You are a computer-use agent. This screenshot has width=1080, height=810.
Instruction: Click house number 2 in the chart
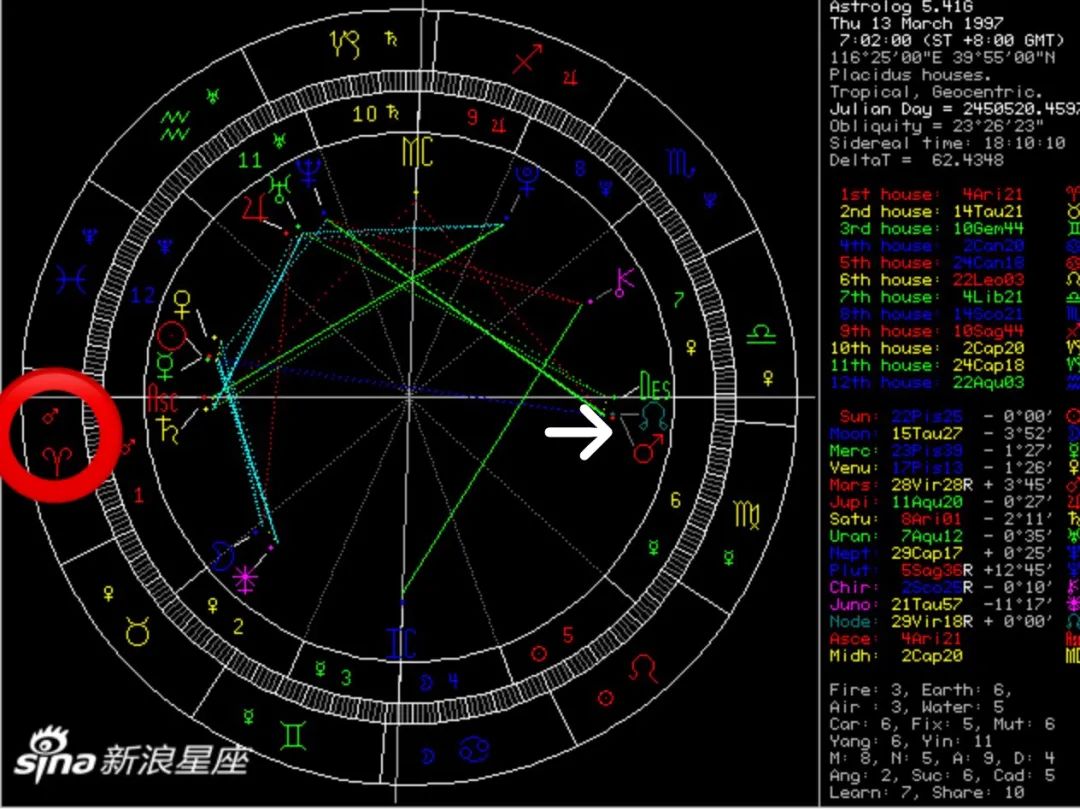pyautogui.click(x=238, y=627)
